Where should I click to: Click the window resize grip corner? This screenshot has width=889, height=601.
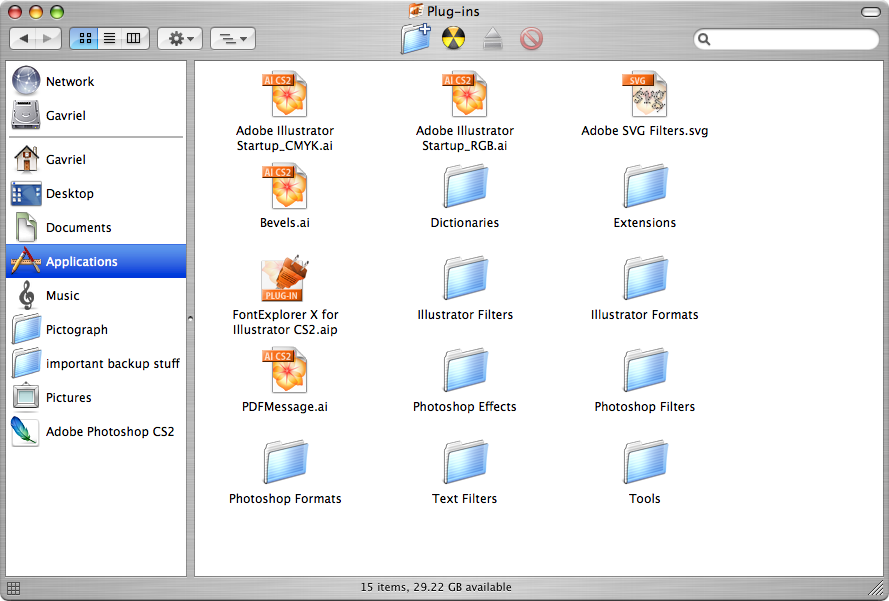pos(876,588)
